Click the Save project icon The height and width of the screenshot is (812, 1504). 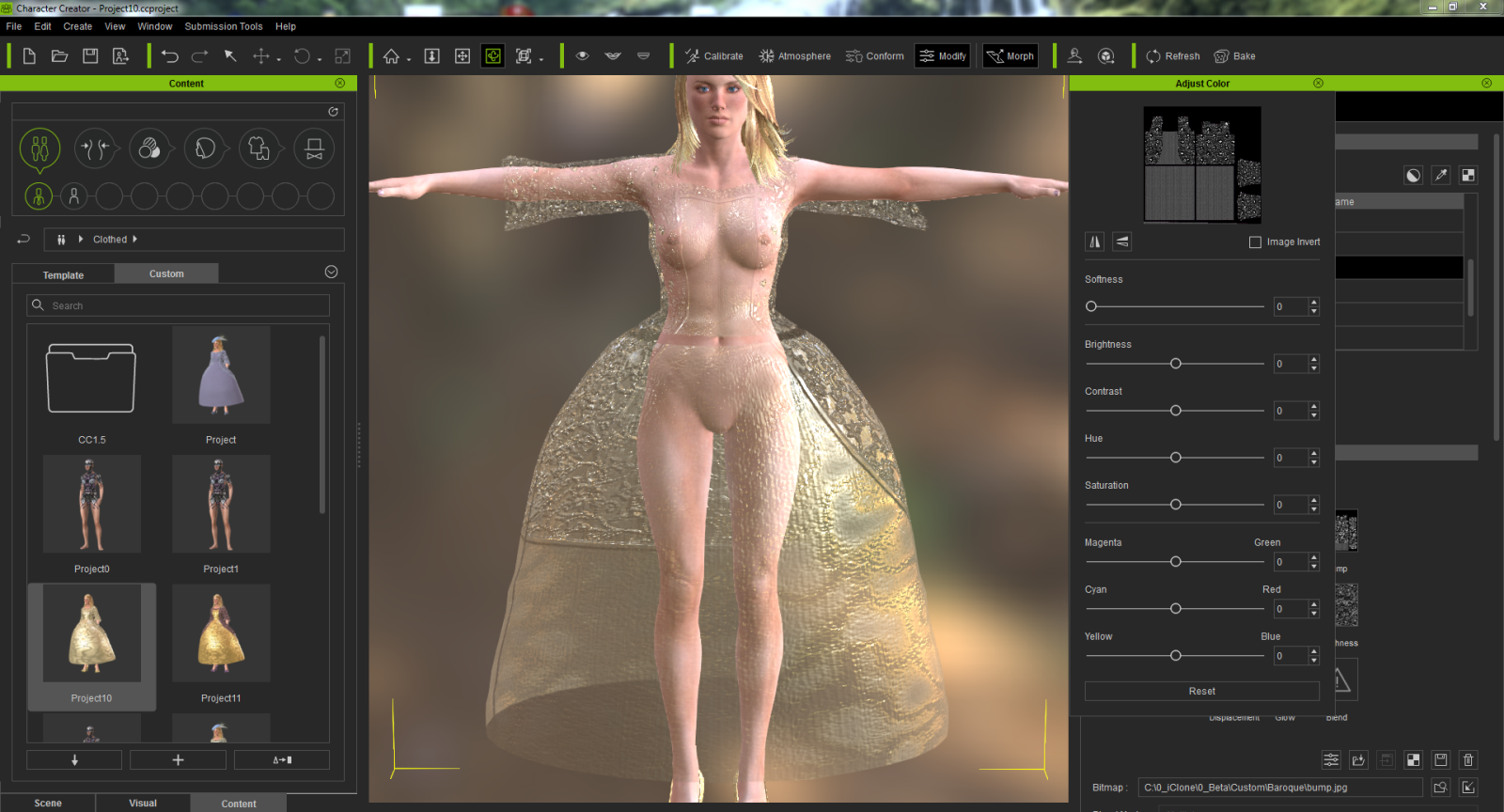(x=90, y=56)
